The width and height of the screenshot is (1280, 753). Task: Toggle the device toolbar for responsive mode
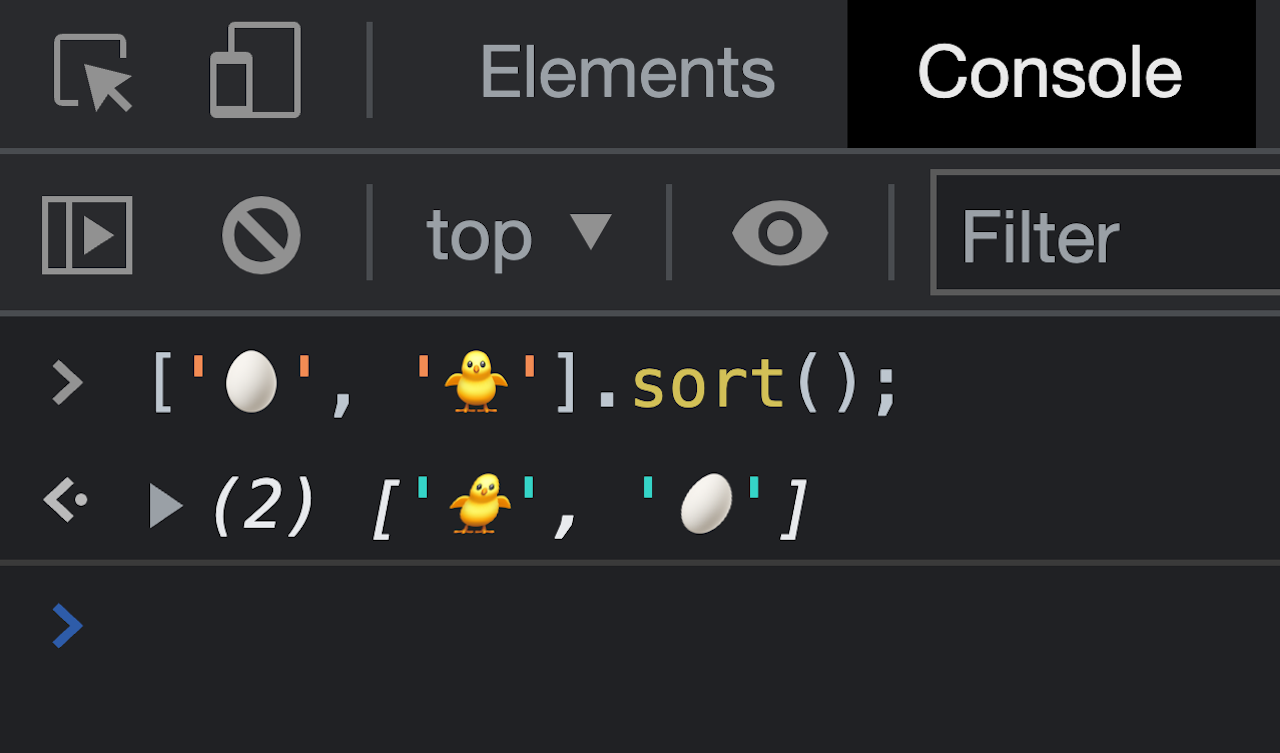click(x=253, y=72)
